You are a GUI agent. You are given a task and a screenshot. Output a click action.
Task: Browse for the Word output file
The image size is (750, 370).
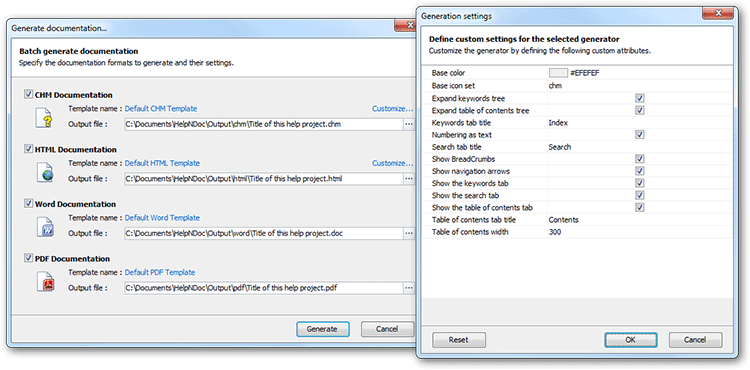pyautogui.click(x=408, y=233)
